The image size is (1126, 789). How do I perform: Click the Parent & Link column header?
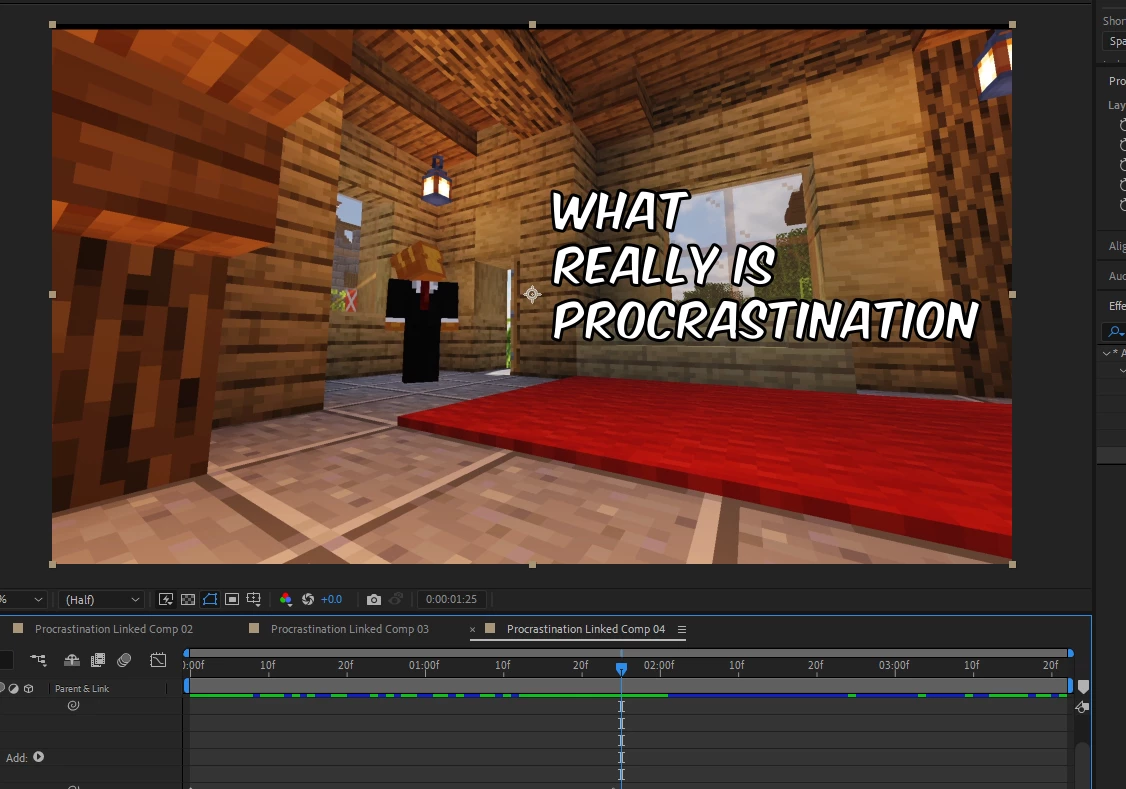pyautogui.click(x=82, y=688)
